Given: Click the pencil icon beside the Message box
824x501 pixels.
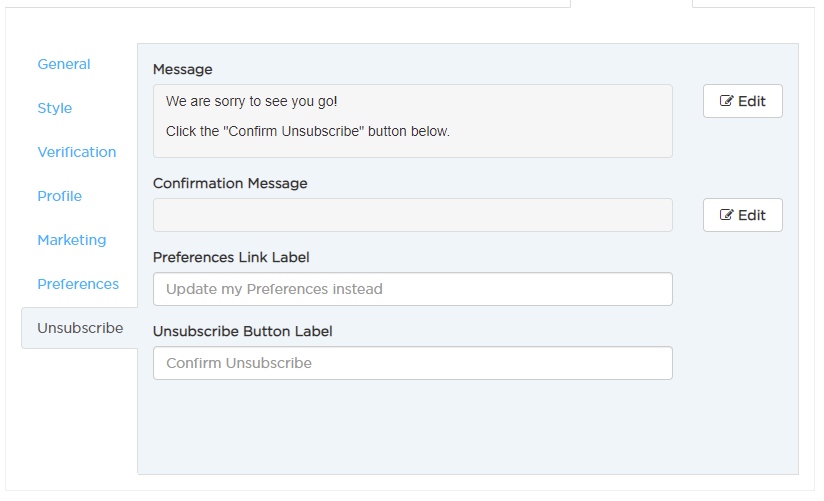Looking at the screenshot, I should pyautogui.click(x=726, y=100).
